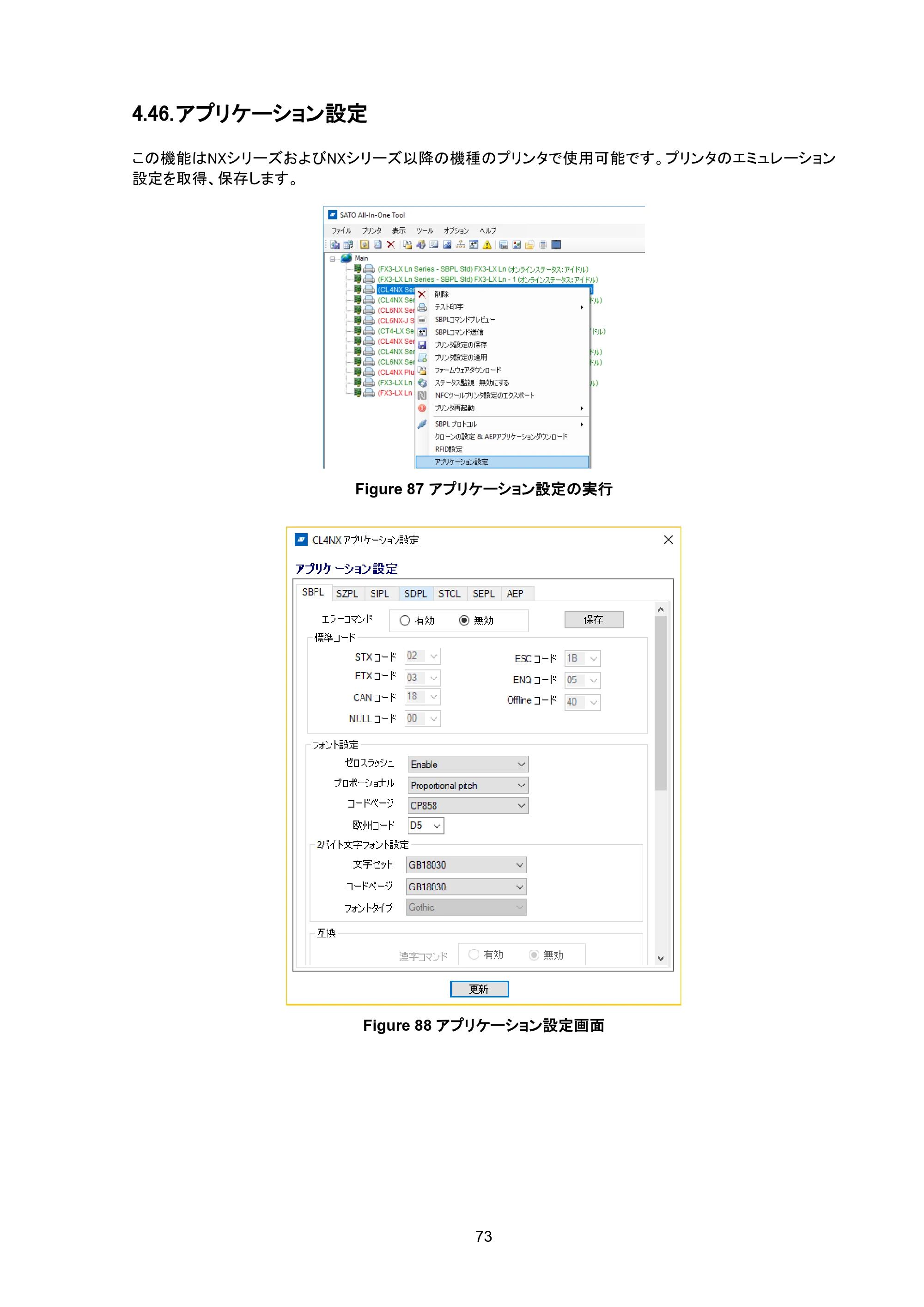
Task: Open the STX コード dropdown
Action: coord(422,656)
